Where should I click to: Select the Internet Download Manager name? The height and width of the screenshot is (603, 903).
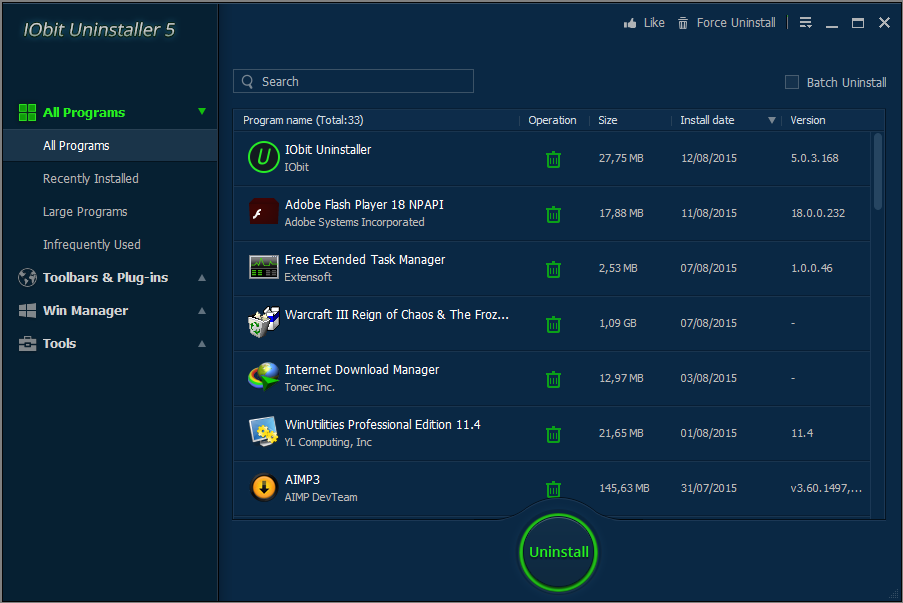point(362,370)
